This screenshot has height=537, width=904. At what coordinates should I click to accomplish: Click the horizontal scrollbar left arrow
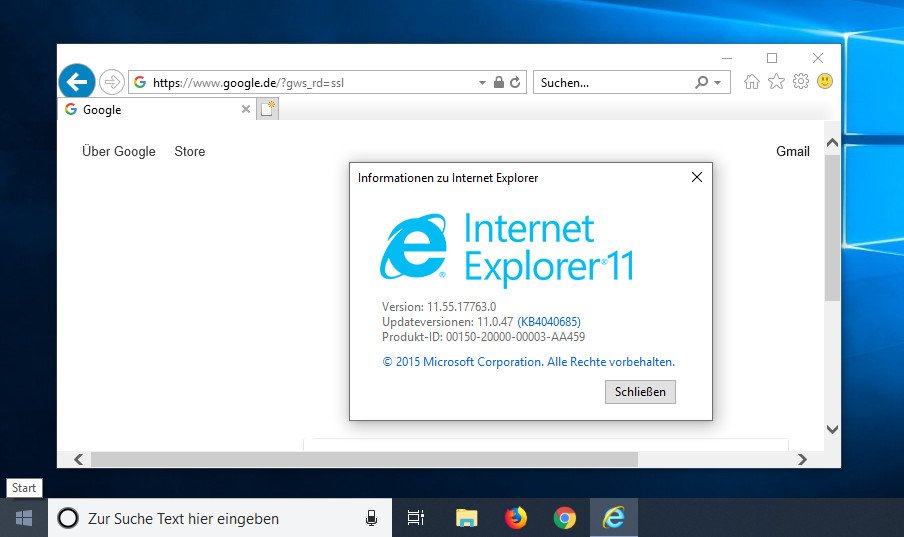79,459
